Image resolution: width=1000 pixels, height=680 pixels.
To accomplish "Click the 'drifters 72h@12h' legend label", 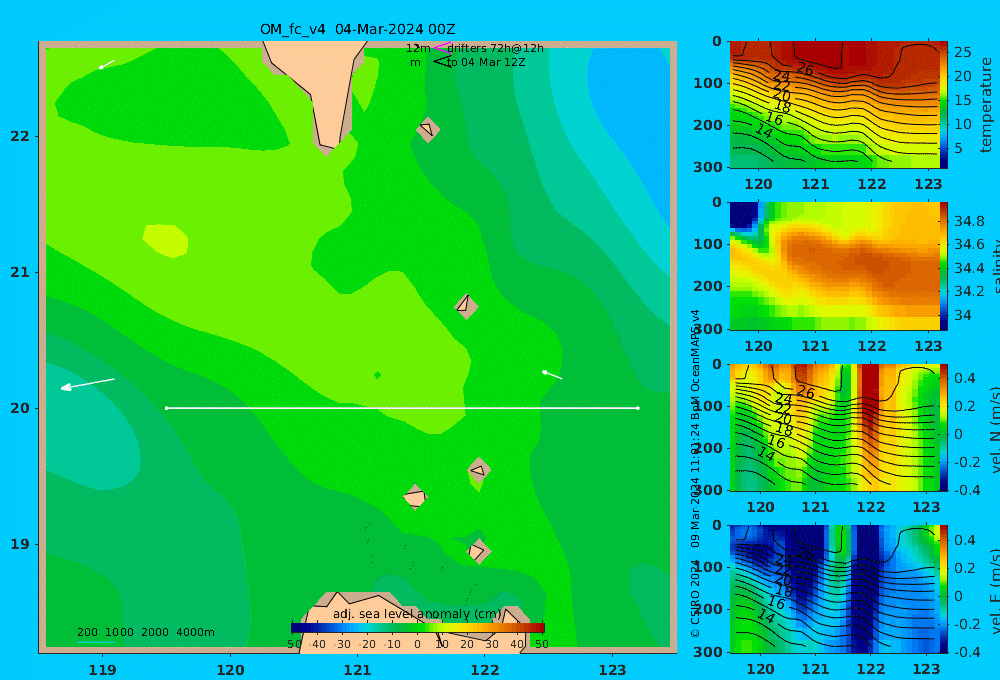I will tap(496, 48).
